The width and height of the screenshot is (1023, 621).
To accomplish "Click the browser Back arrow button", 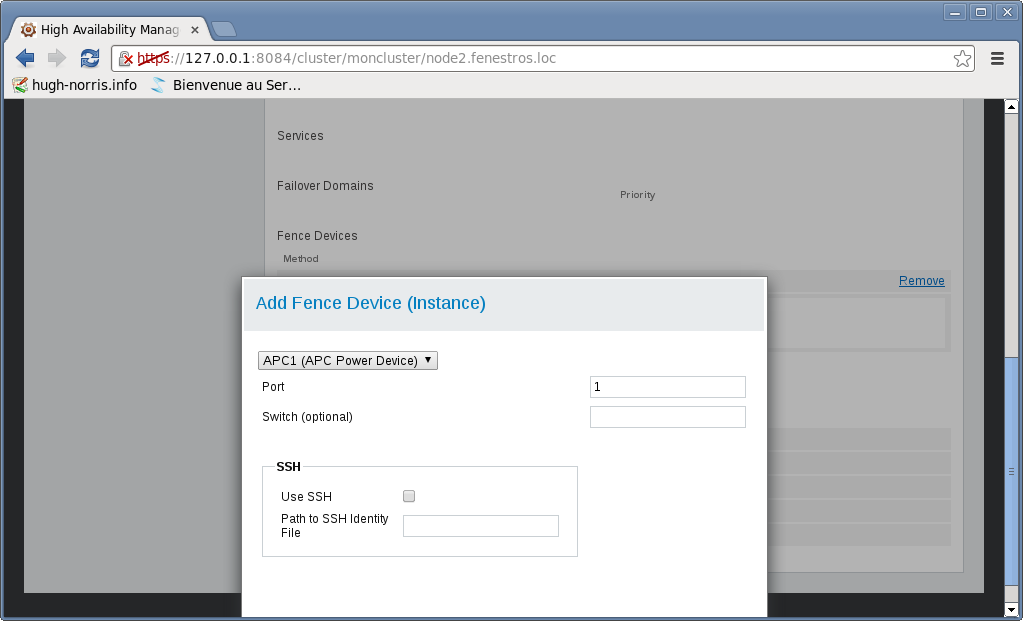I will click(x=25, y=58).
